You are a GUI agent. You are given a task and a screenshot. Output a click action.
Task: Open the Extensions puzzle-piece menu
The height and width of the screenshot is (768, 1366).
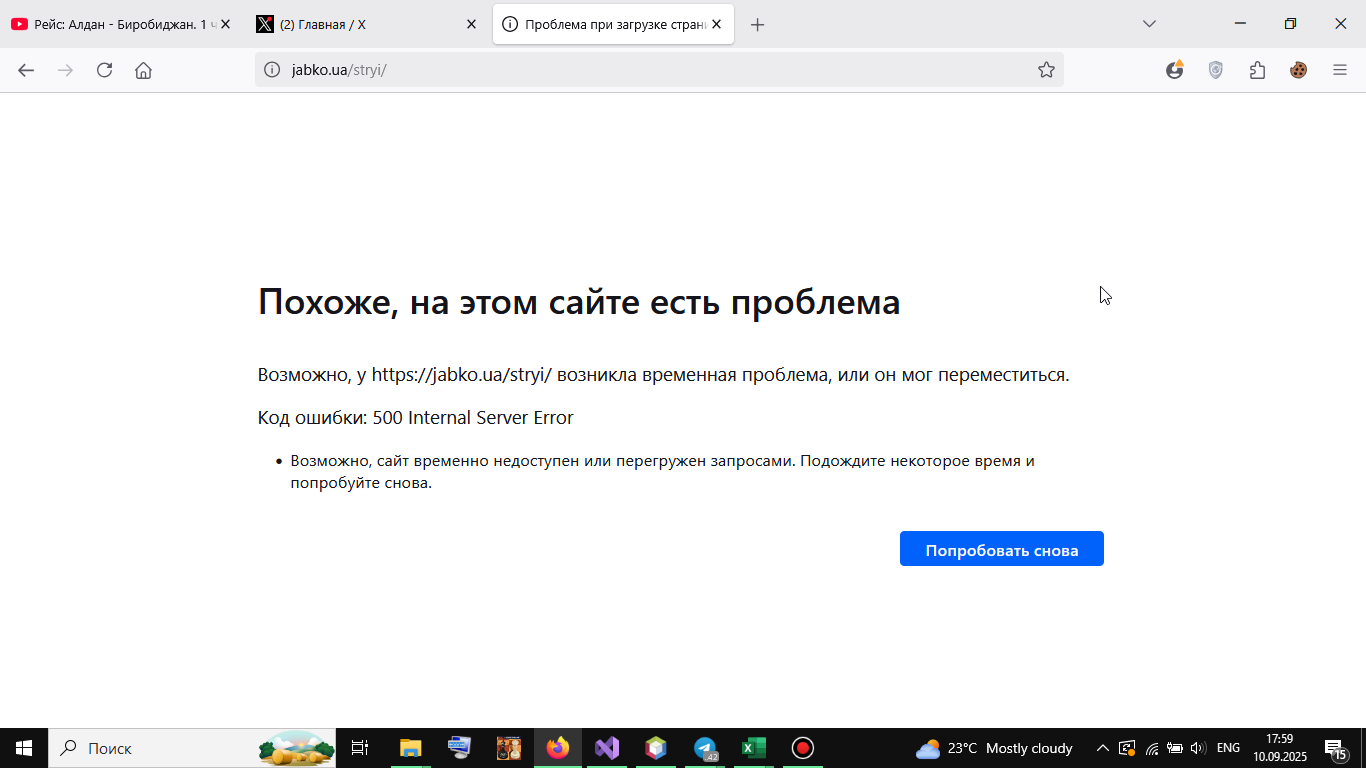(x=1257, y=70)
